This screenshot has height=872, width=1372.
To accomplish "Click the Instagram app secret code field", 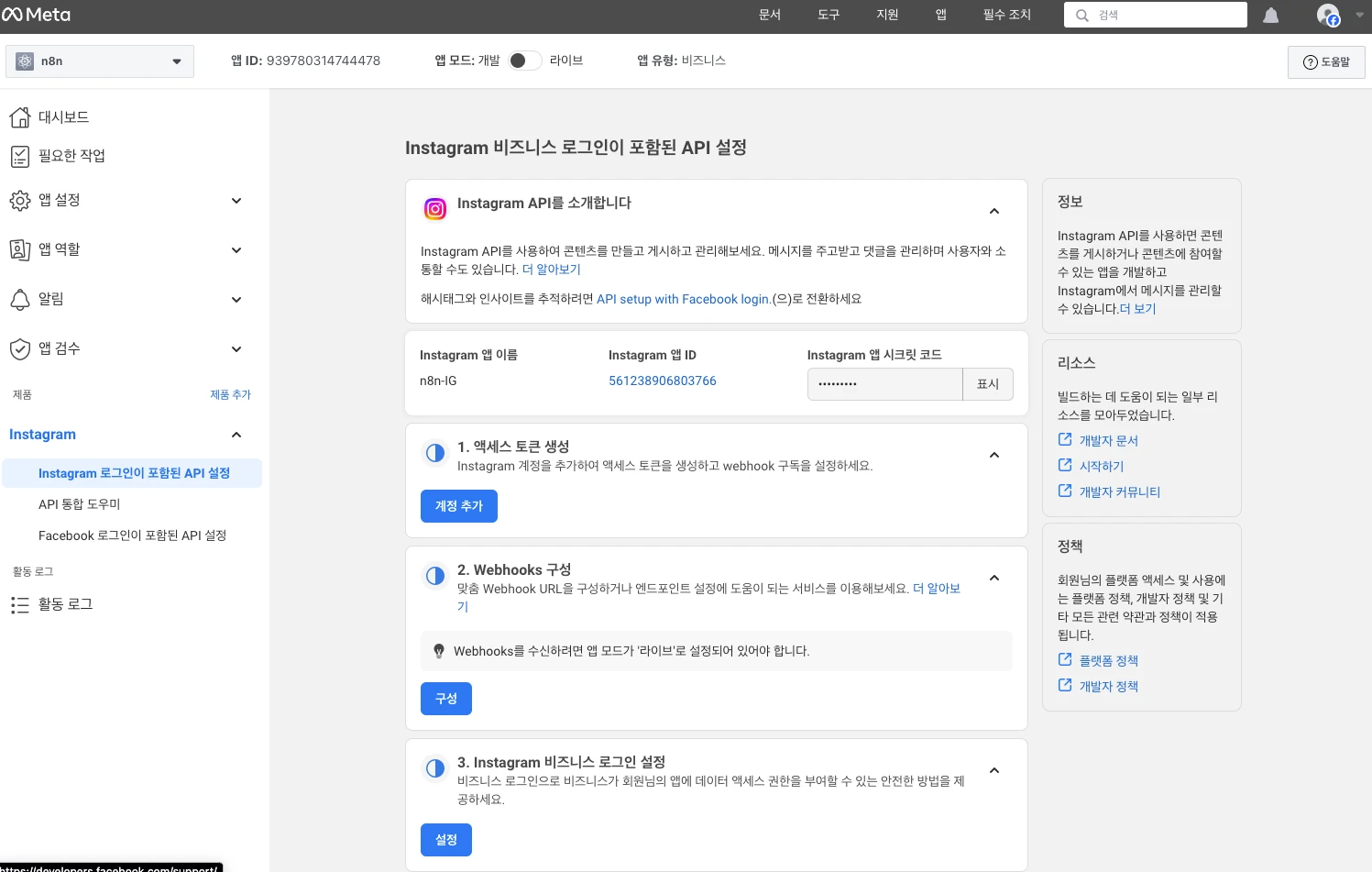I will tap(885, 384).
